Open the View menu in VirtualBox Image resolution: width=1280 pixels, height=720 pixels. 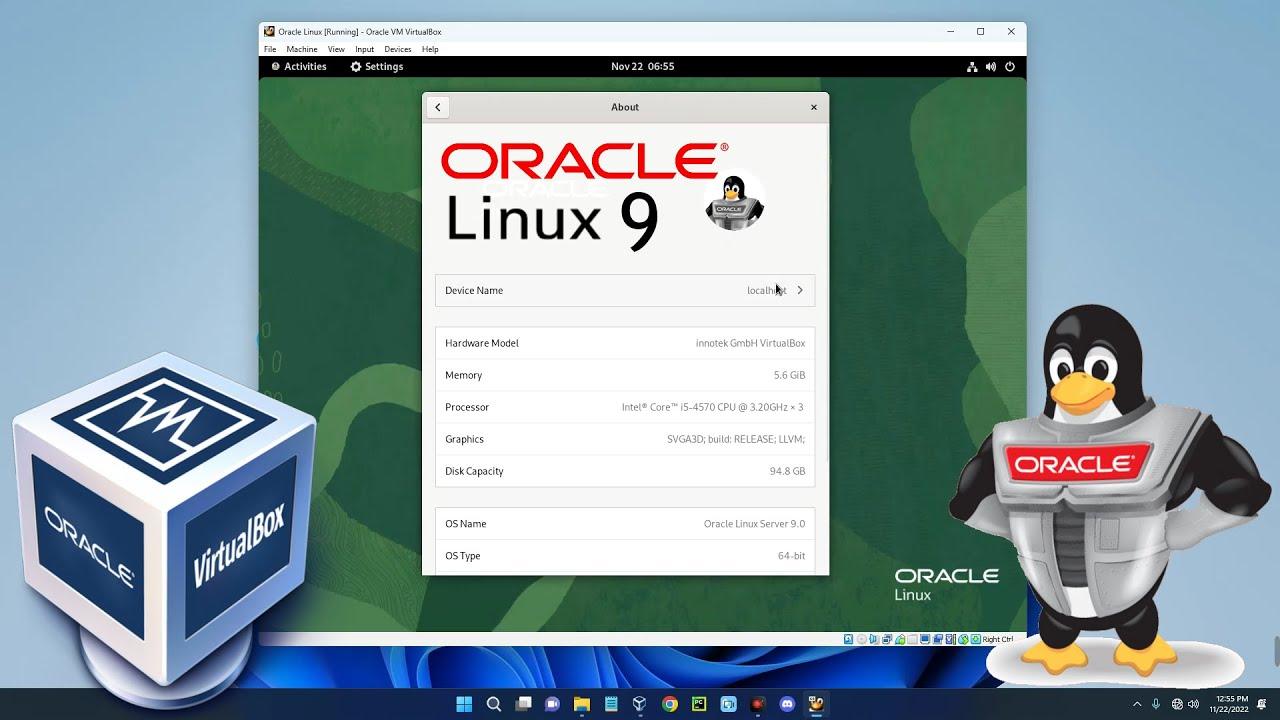(x=336, y=49)
